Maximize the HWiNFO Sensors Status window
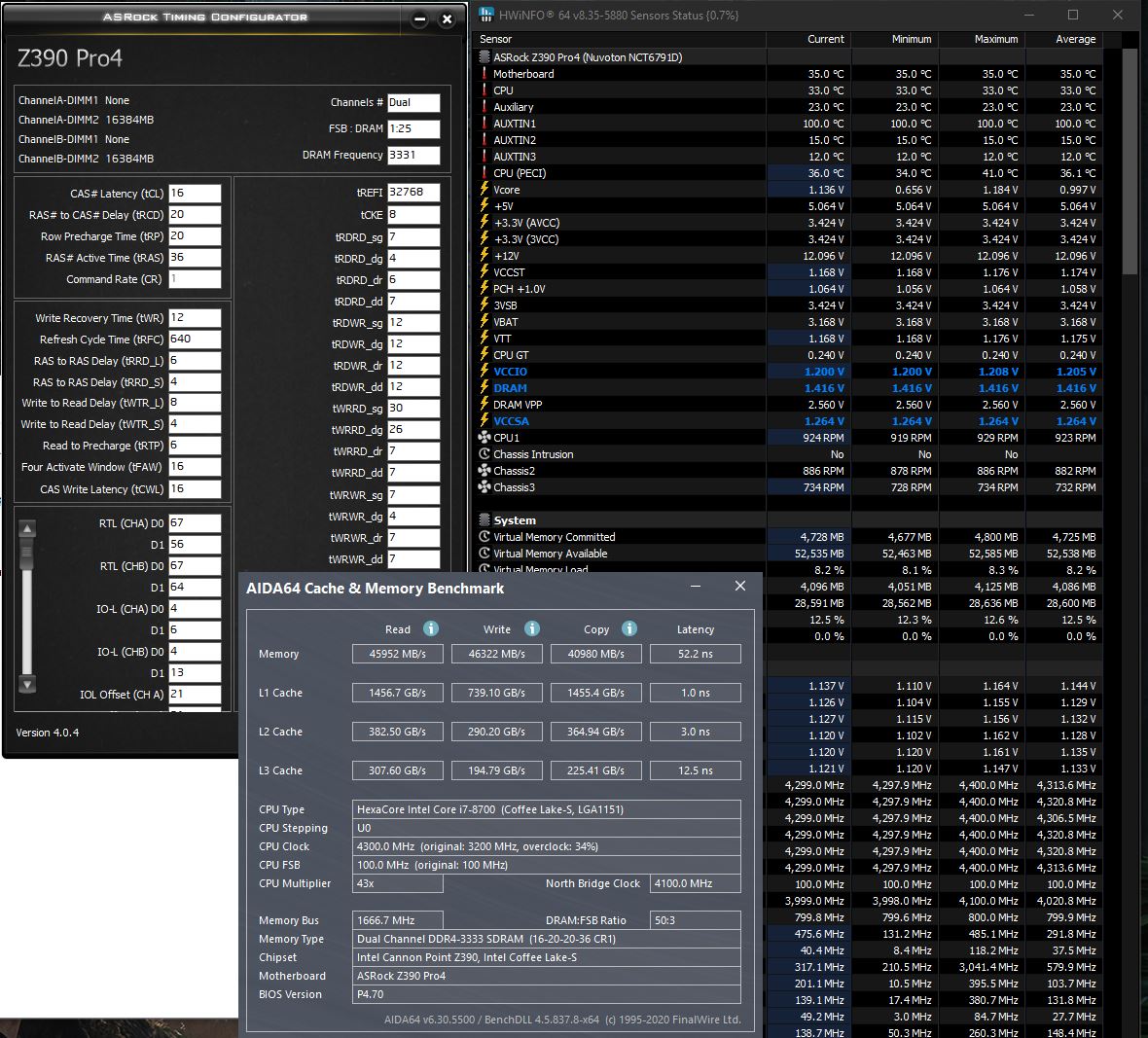The height and width of the screenshot is (1038, 1148). (x=1072, y=15)
